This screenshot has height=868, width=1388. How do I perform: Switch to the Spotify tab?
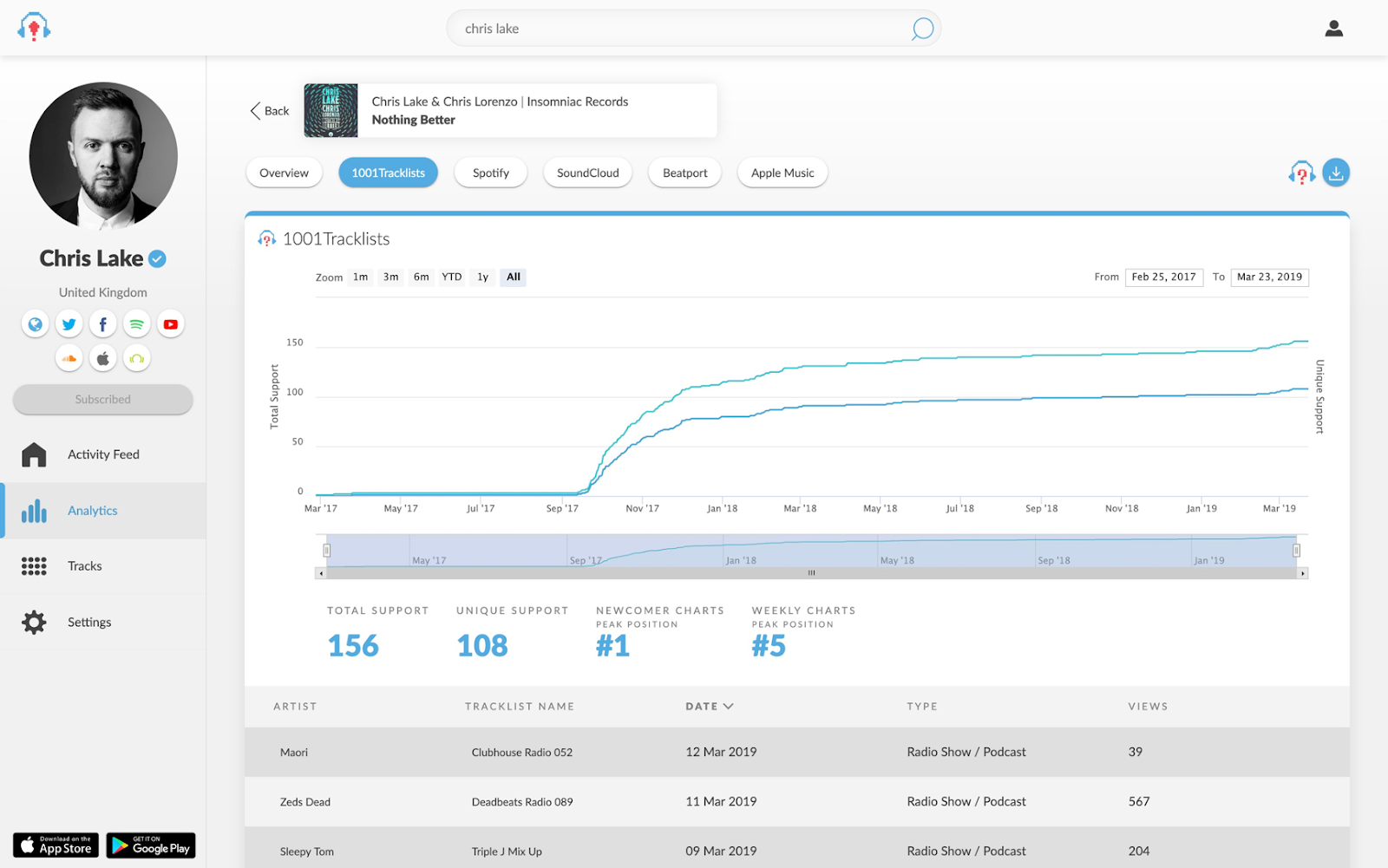click(491, 173)
